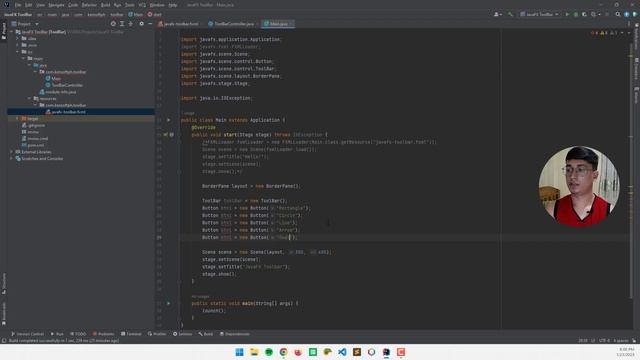Viewport: 640px width, 360px height.
Task: Collapse the resources folder
Action: tap(29, 98)
